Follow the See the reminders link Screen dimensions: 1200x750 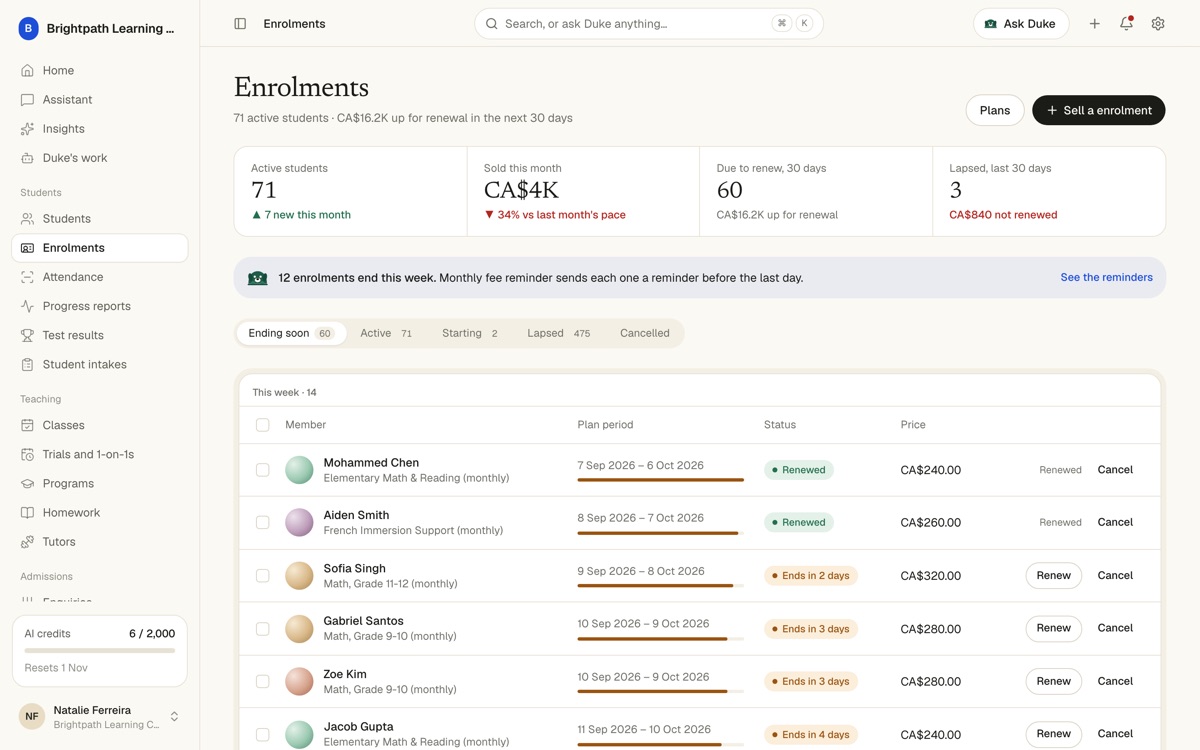point(1106,277)
